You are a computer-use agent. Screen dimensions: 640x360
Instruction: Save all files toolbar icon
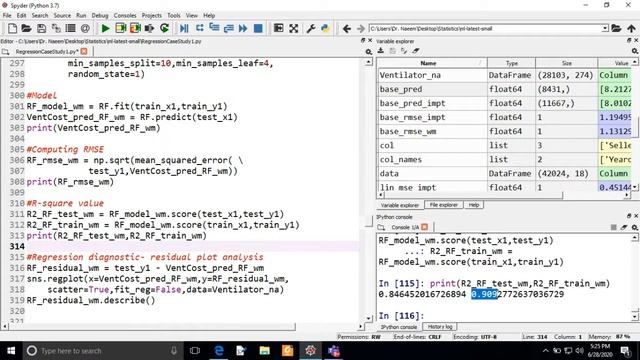tap(56, 29)
